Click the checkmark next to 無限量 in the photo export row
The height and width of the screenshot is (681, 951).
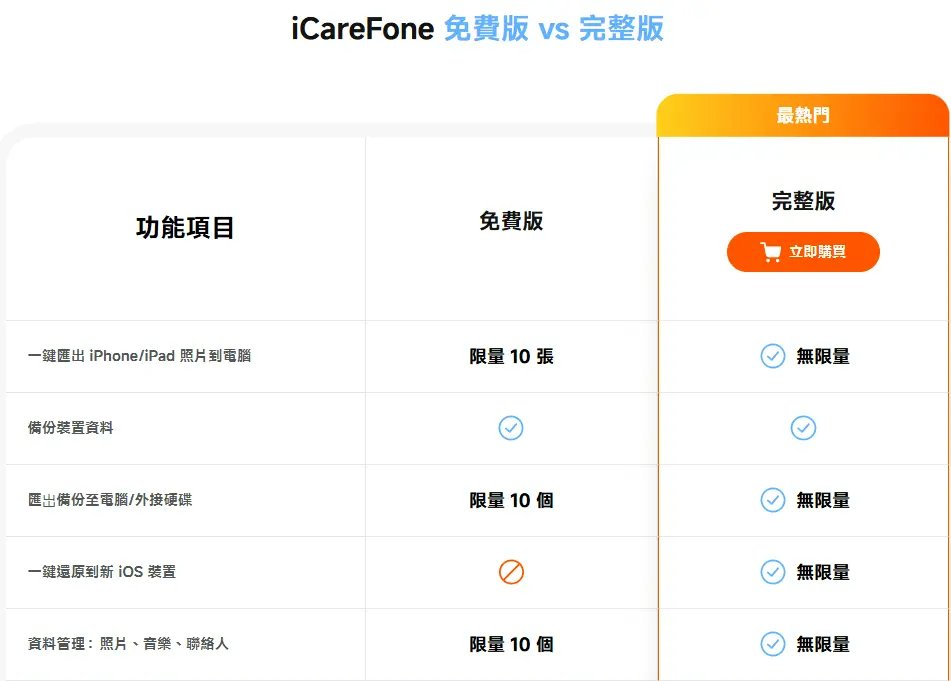point(771,356)
